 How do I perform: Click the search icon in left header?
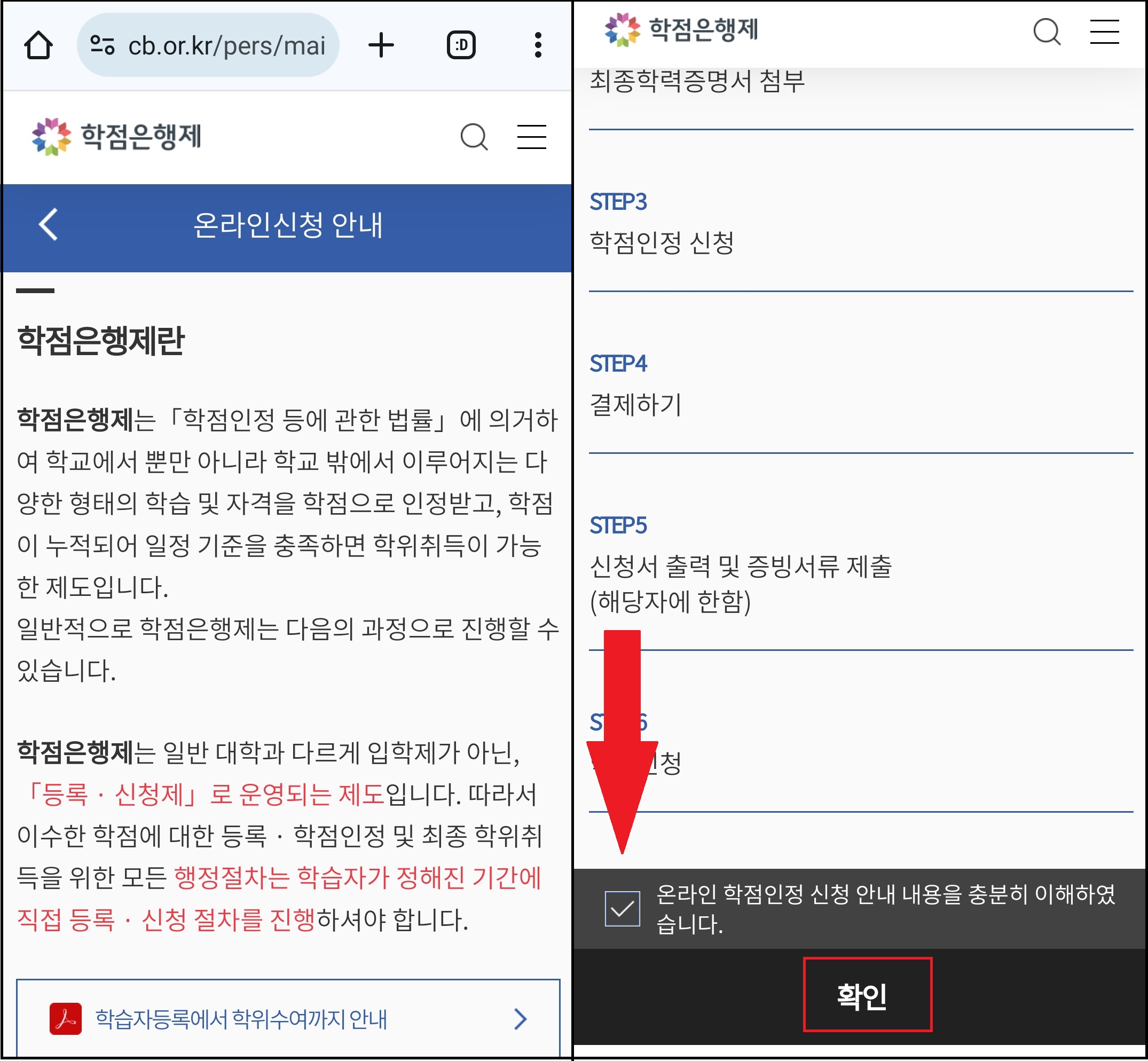coord(474,137)
